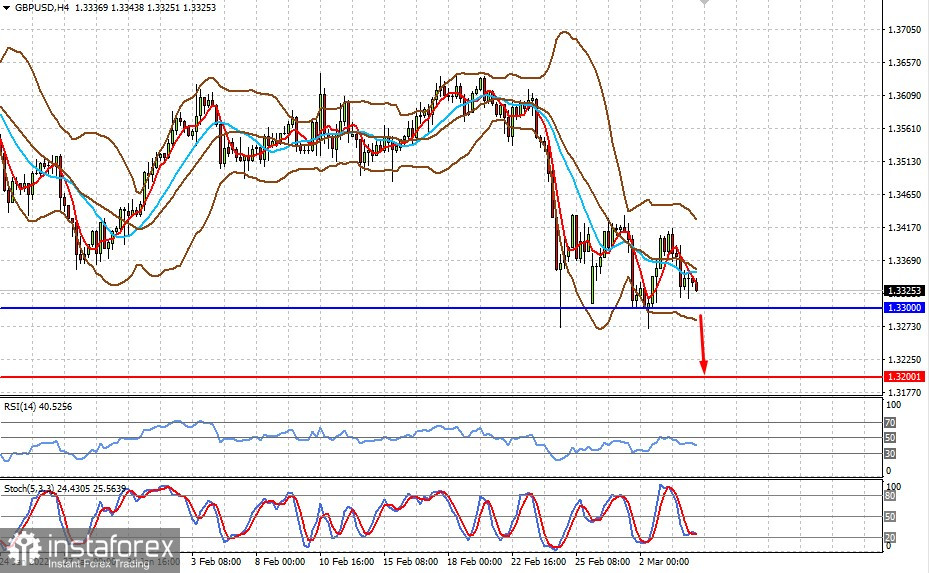Click the Stochastic level 20 label

(x=890, y=537)
